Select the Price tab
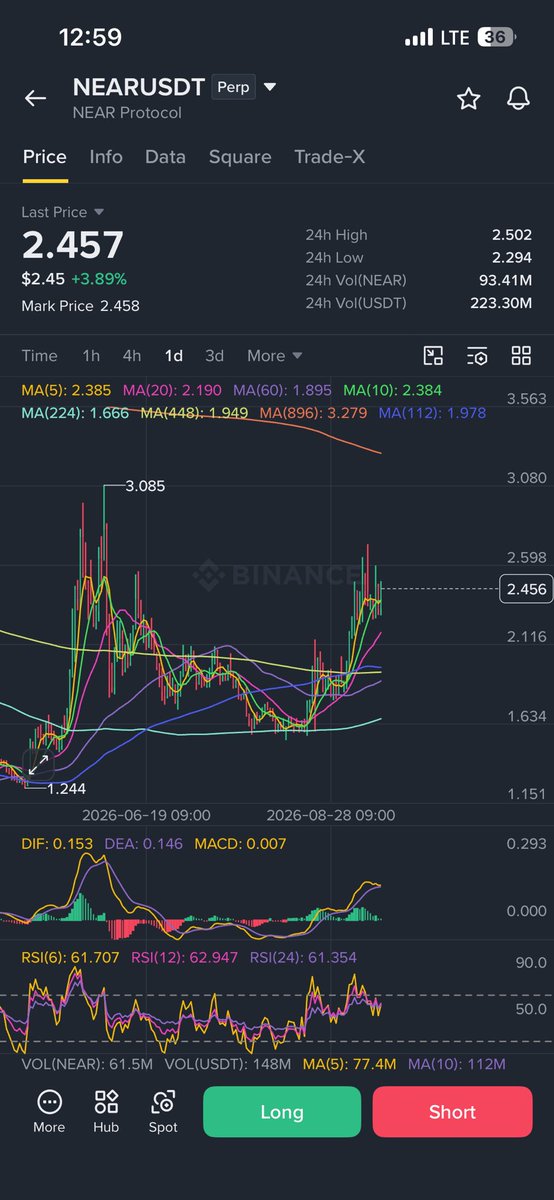 45,157
